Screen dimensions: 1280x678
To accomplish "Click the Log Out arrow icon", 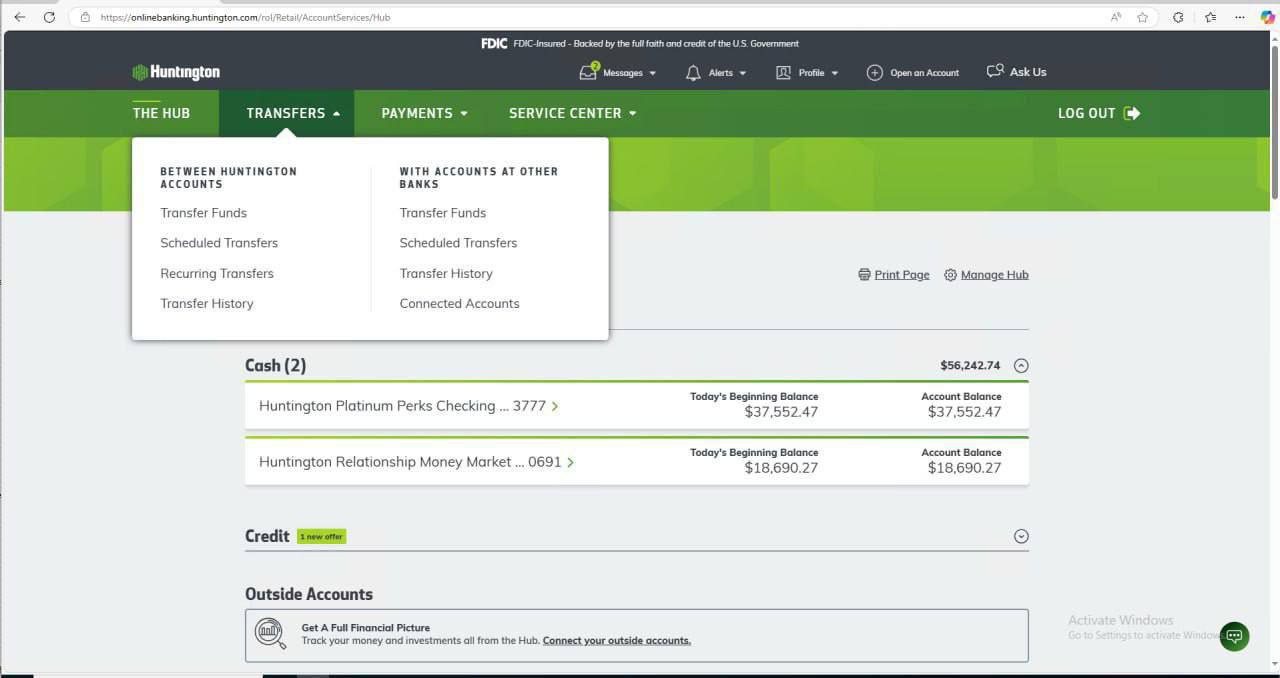I will (1132, 113).
